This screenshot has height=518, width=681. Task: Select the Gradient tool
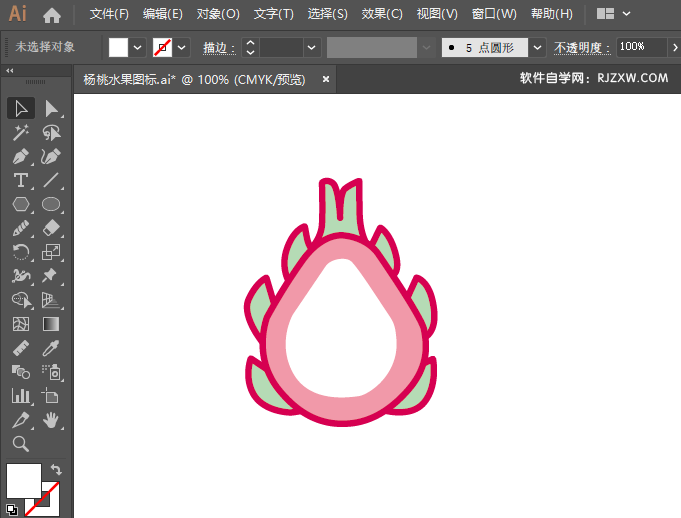(x=51, y=324)
